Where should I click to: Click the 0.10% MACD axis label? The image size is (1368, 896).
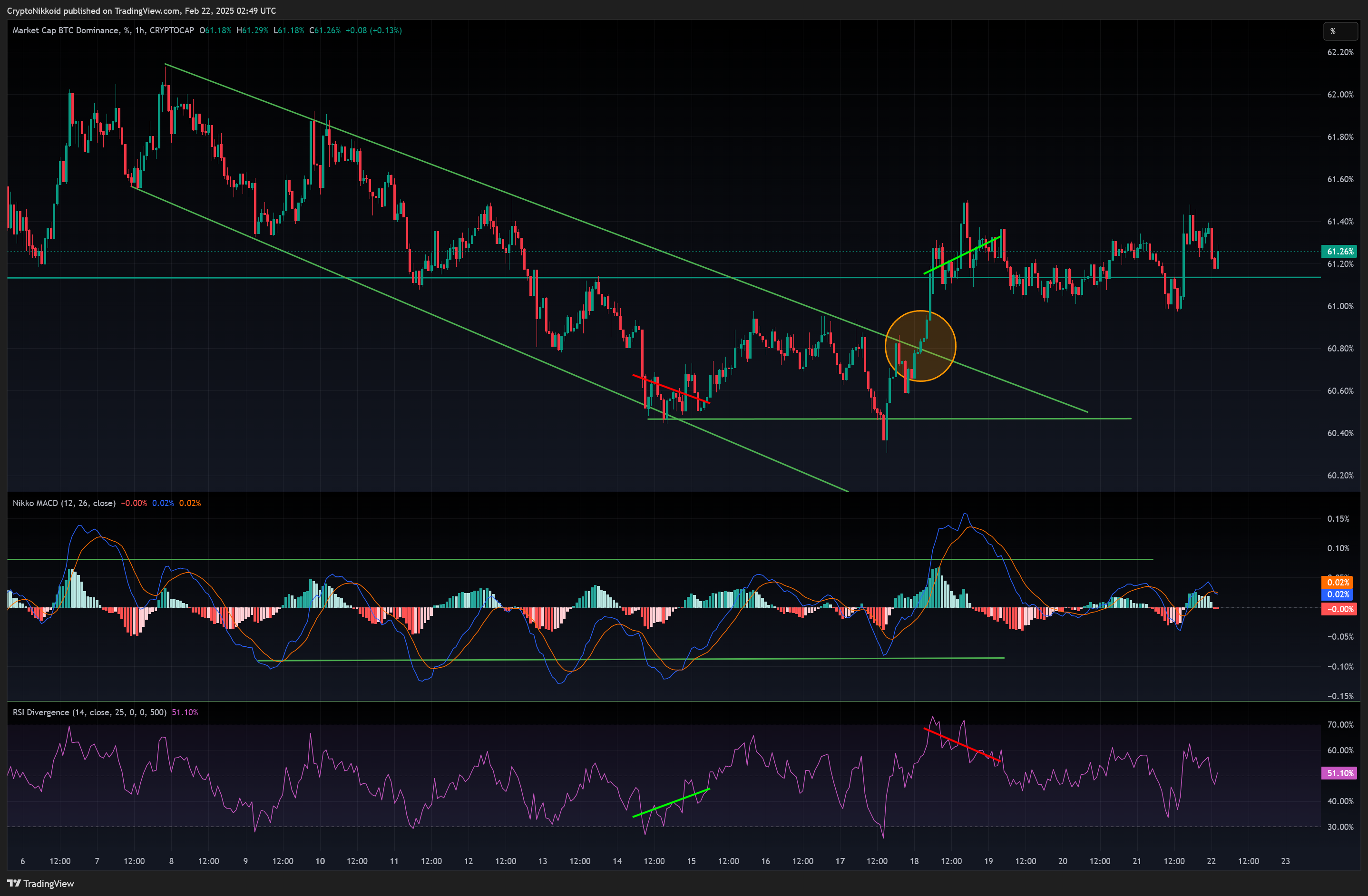click(1338, 548)
